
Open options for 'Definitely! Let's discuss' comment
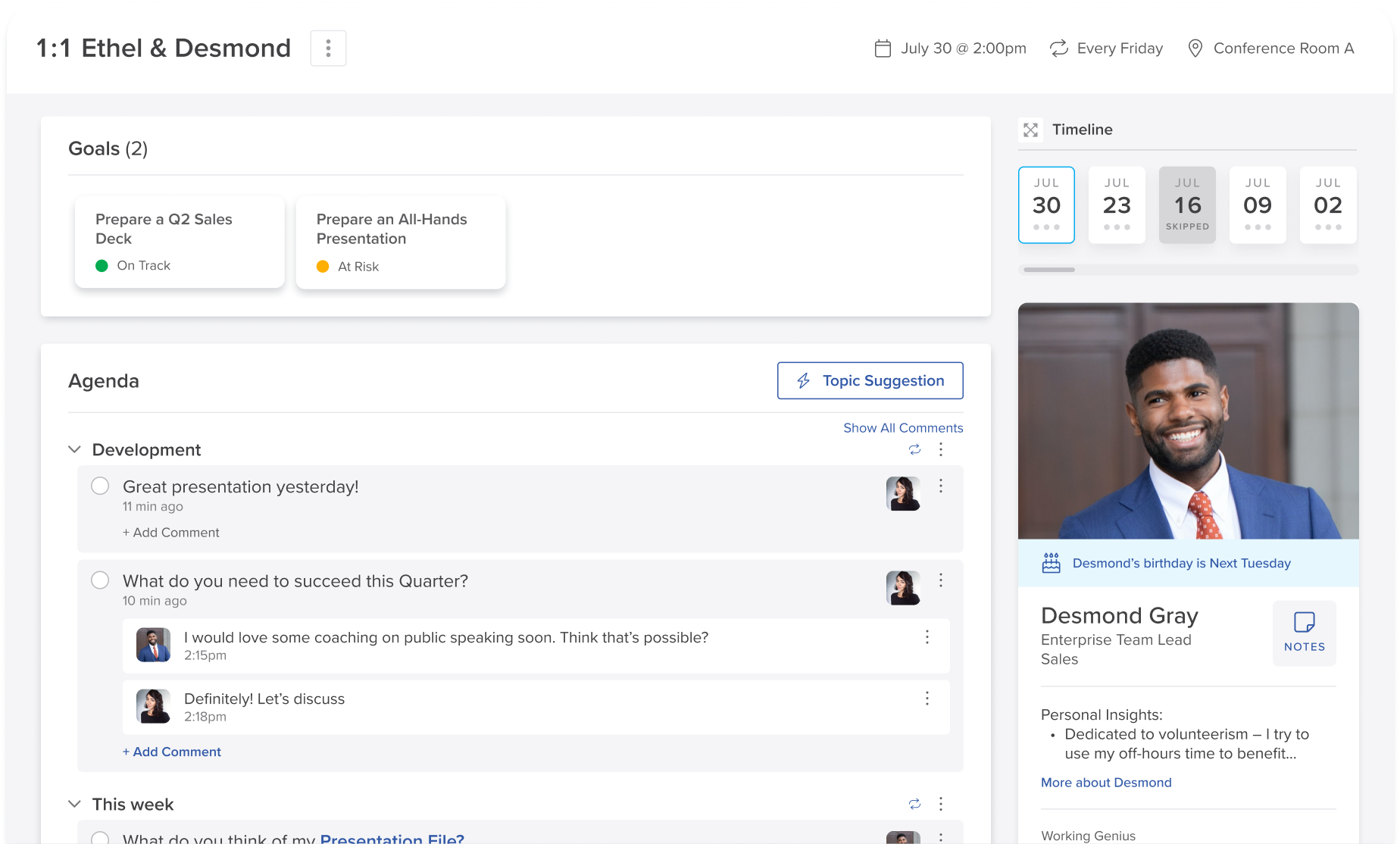point(927,699)
